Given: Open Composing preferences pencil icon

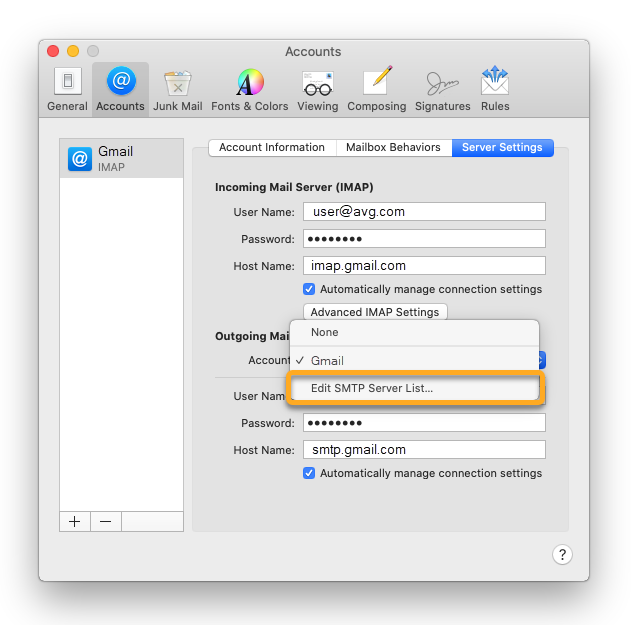Looking at the screenshot, I should [377, 89].
